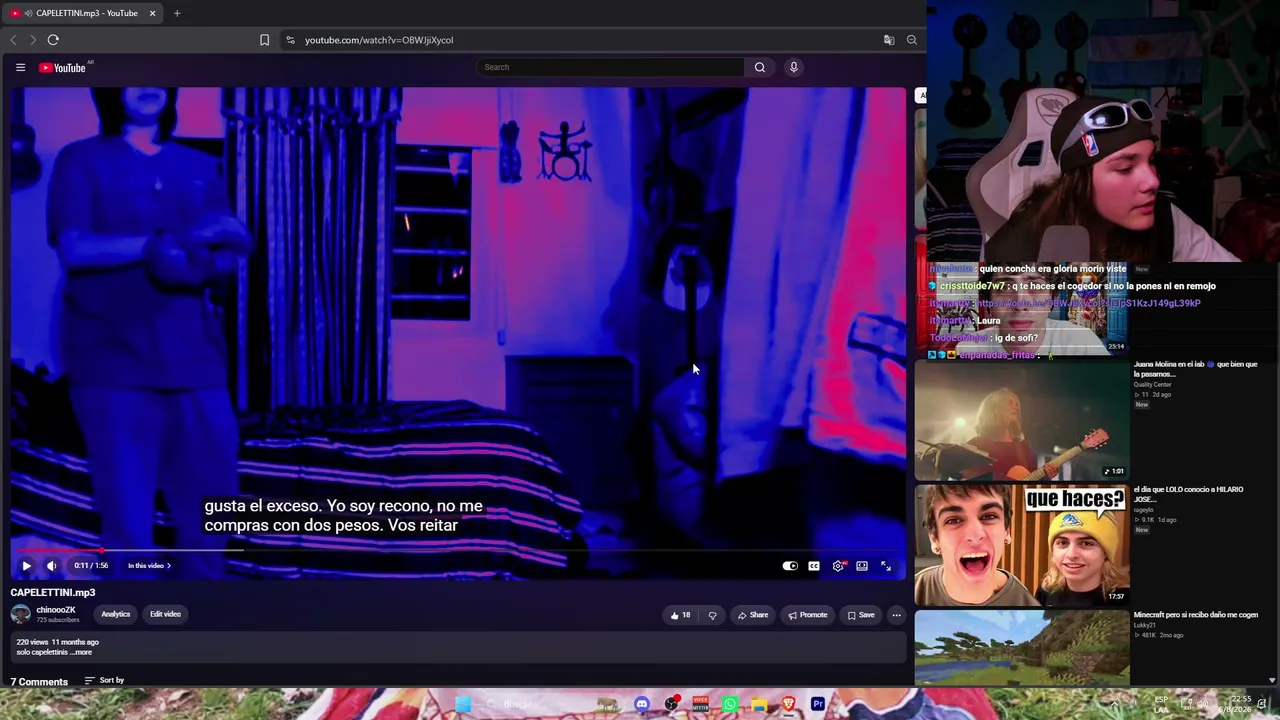The height and width of the screenshot is (720, 1280).
Task: Turn on subtitles with the CC button
Action: click(814, 566)
